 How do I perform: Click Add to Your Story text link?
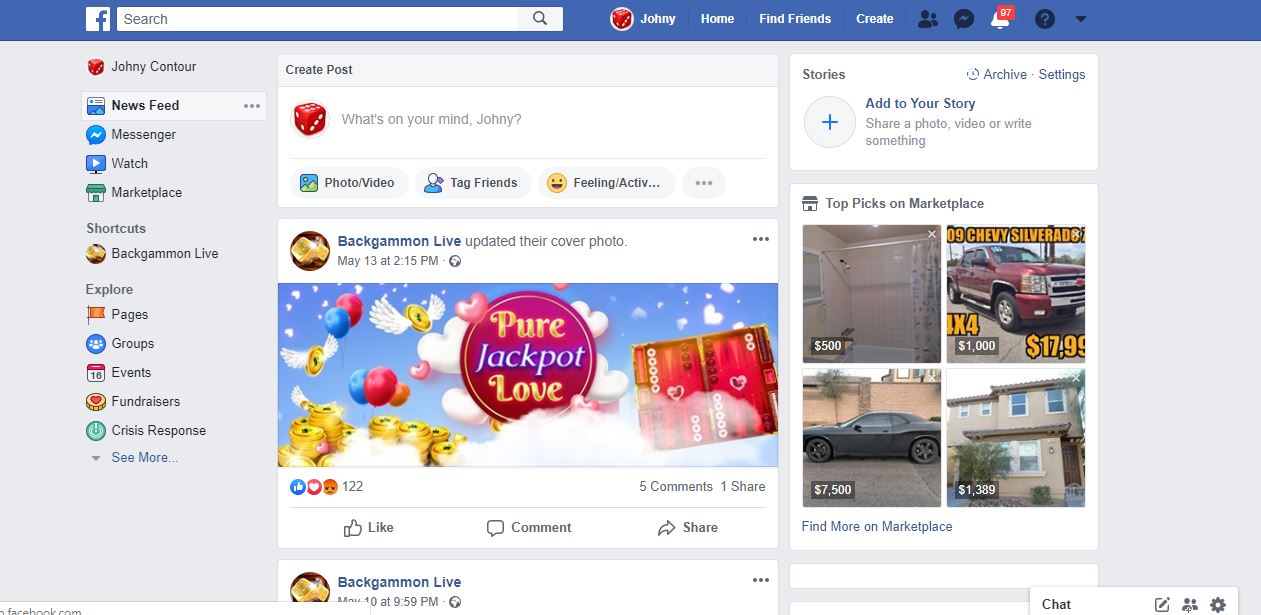pos(920,104)
